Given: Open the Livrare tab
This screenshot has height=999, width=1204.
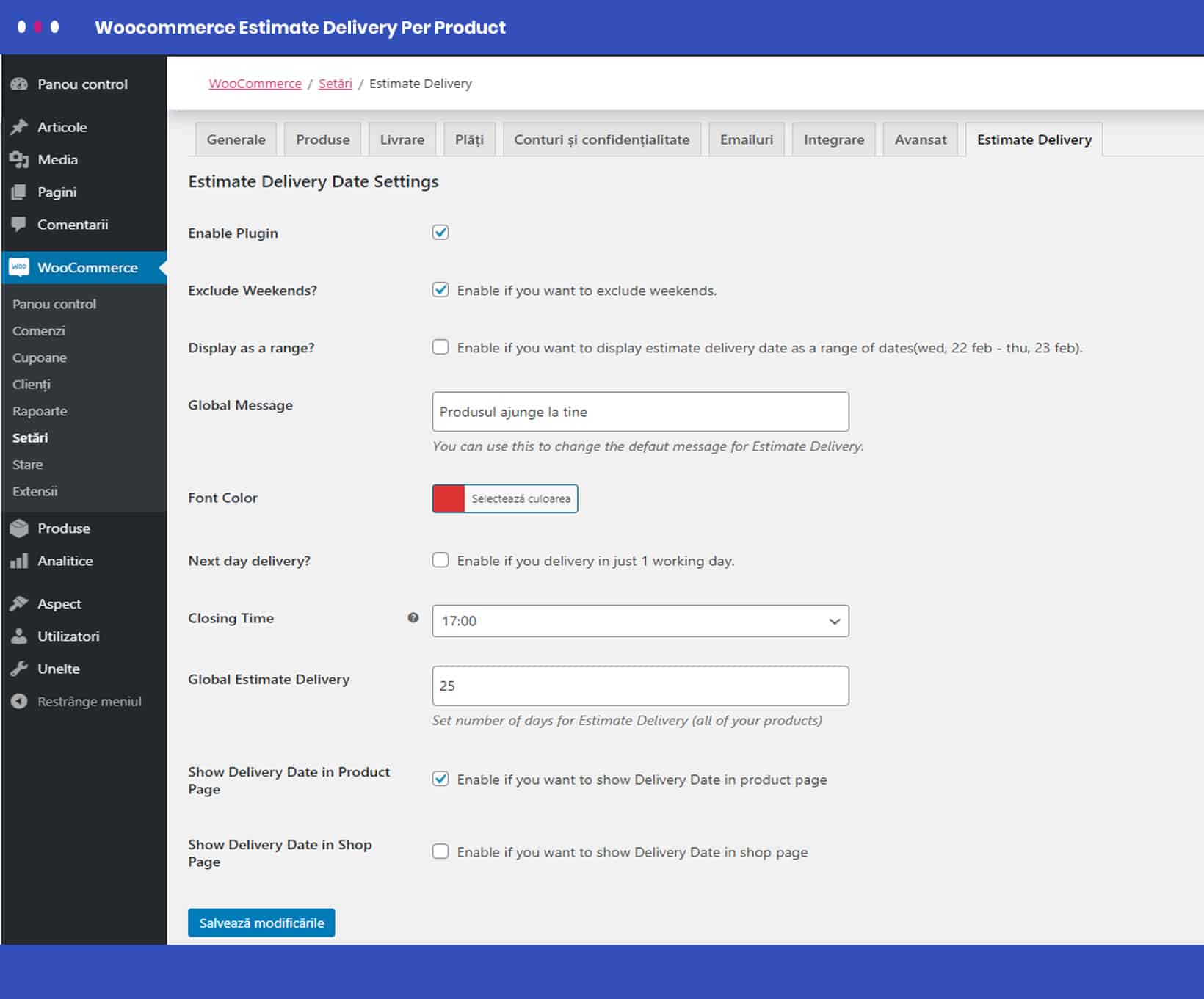Looking at the screenshot, I should 402,139.
